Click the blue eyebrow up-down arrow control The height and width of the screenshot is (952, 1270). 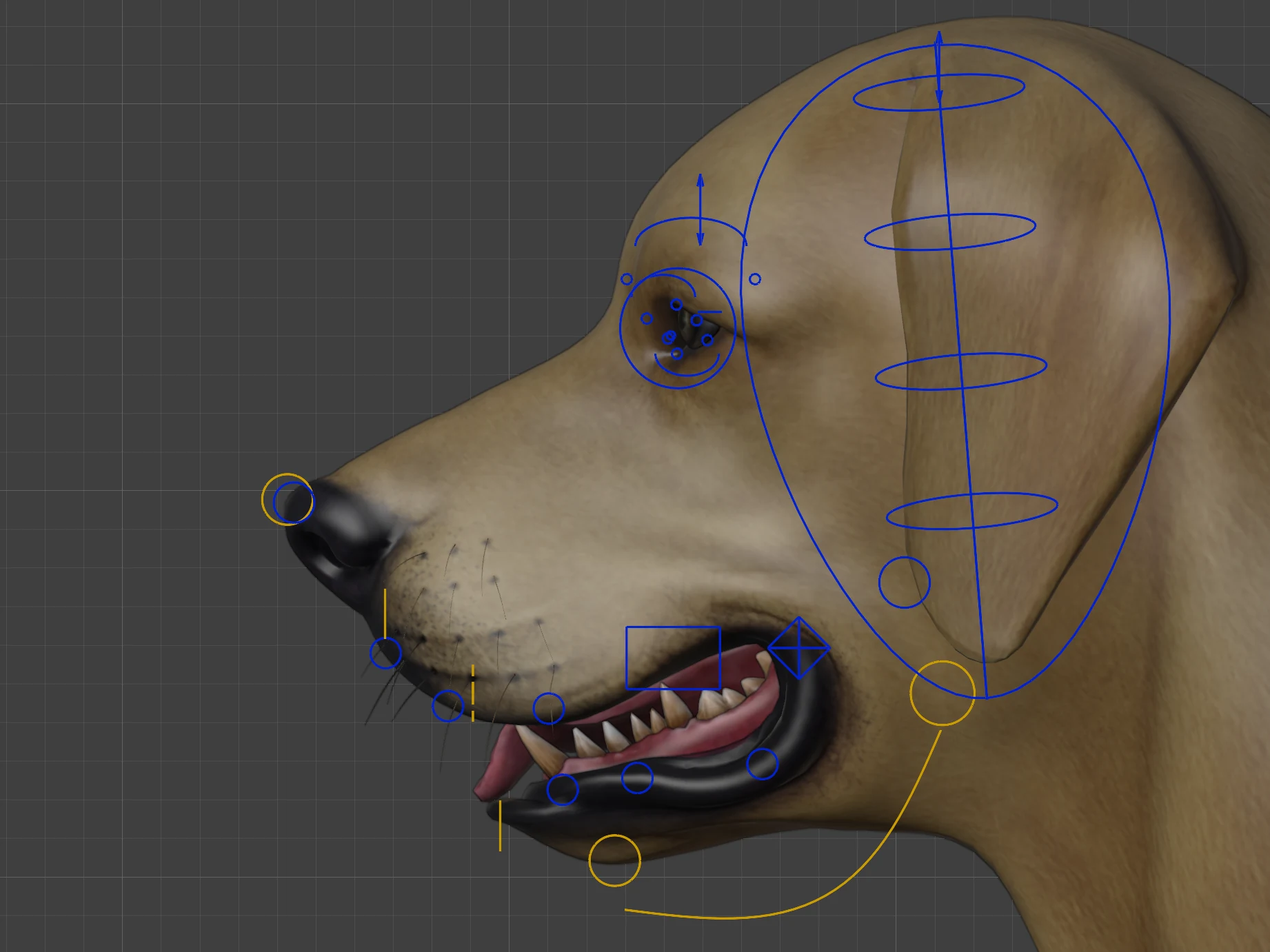click(700, 210)
